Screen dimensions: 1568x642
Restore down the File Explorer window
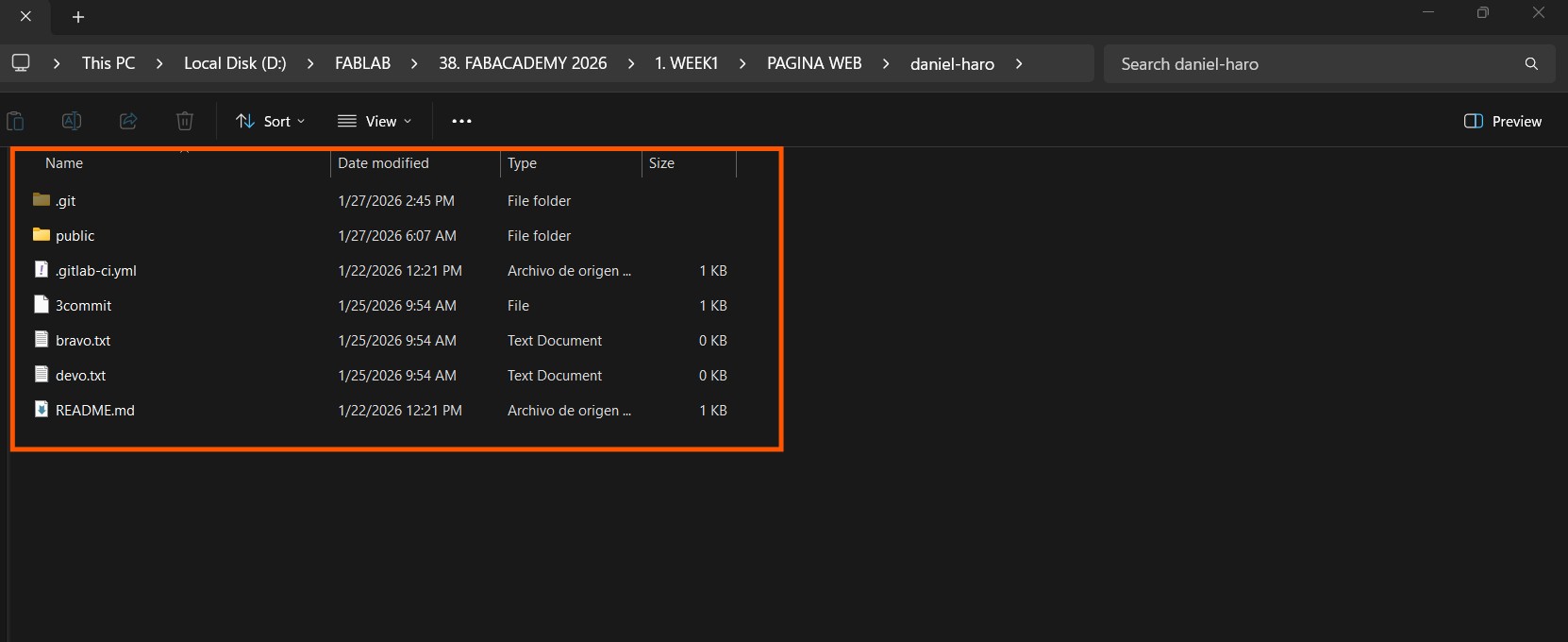(x=1483, y=12)
